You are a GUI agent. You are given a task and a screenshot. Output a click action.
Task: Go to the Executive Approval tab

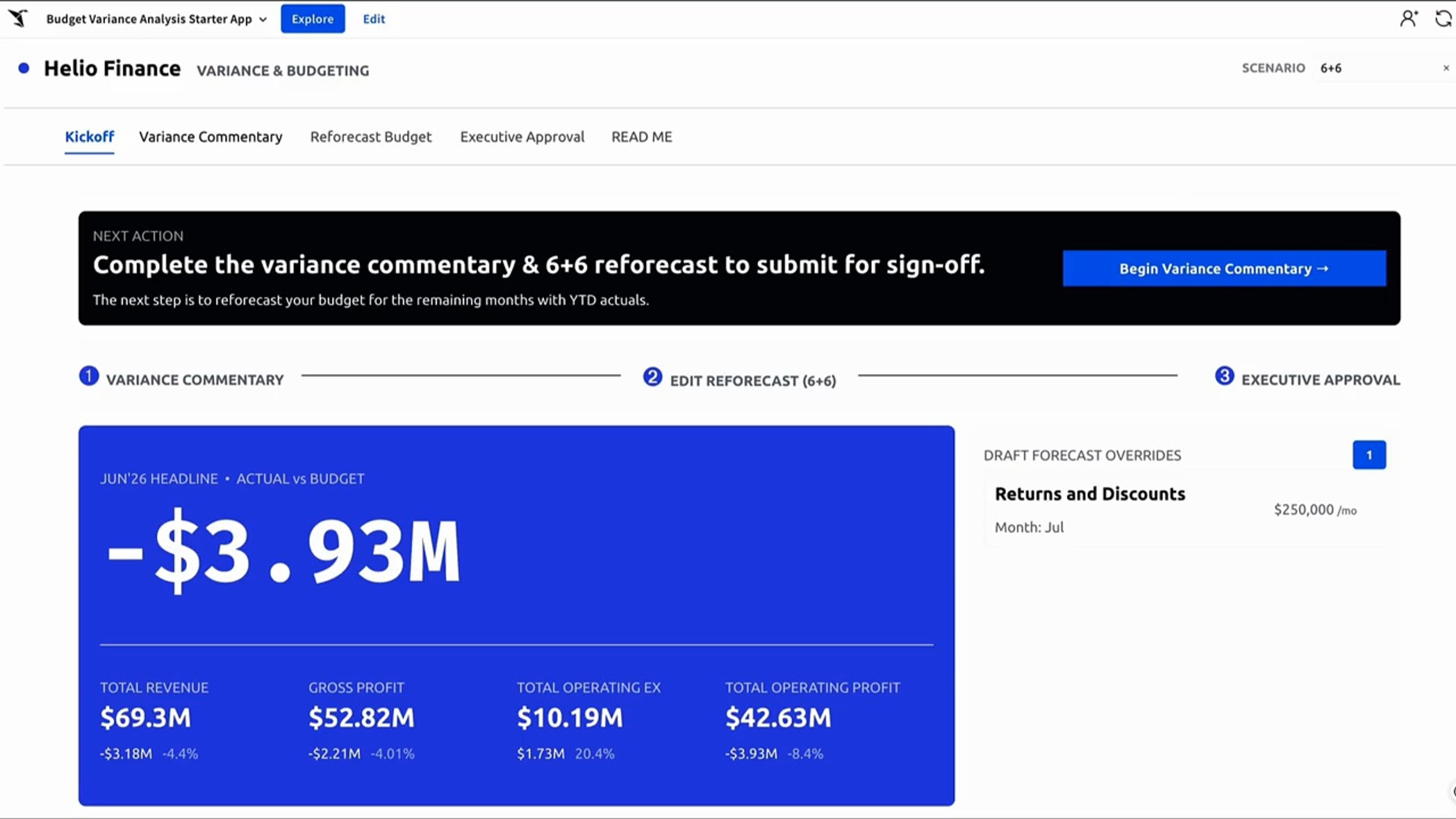coord(522,137)
